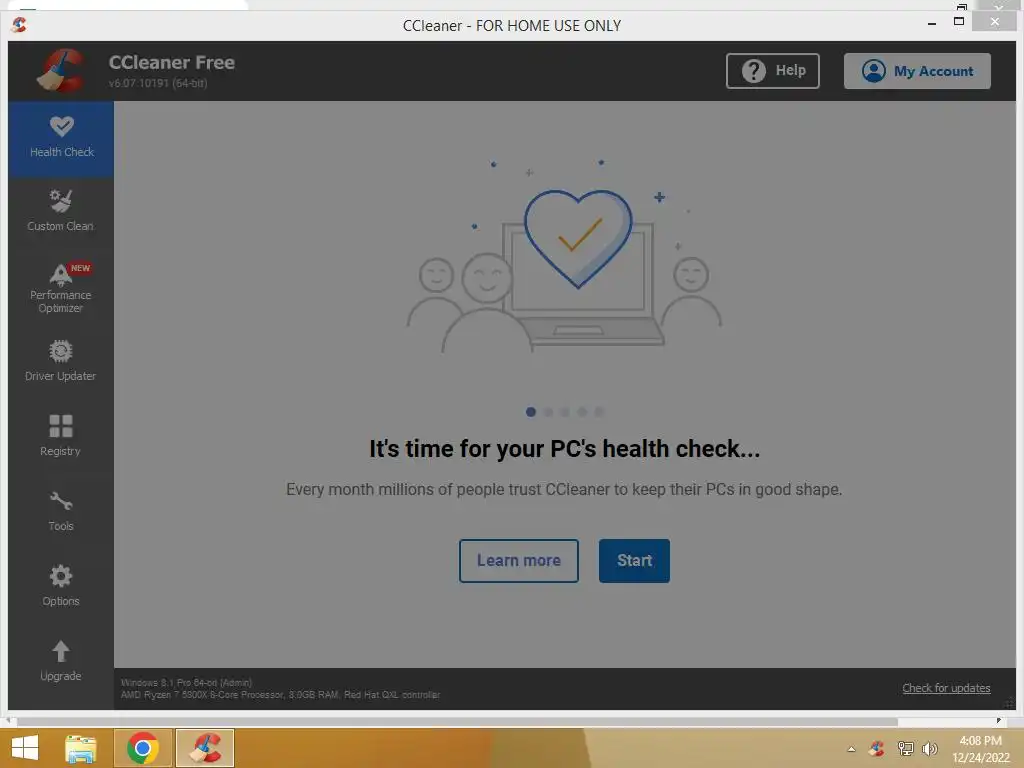Click the horizontal scrollbar below the window
Screen dimensions: 1024x768
[x=457, y=721]
